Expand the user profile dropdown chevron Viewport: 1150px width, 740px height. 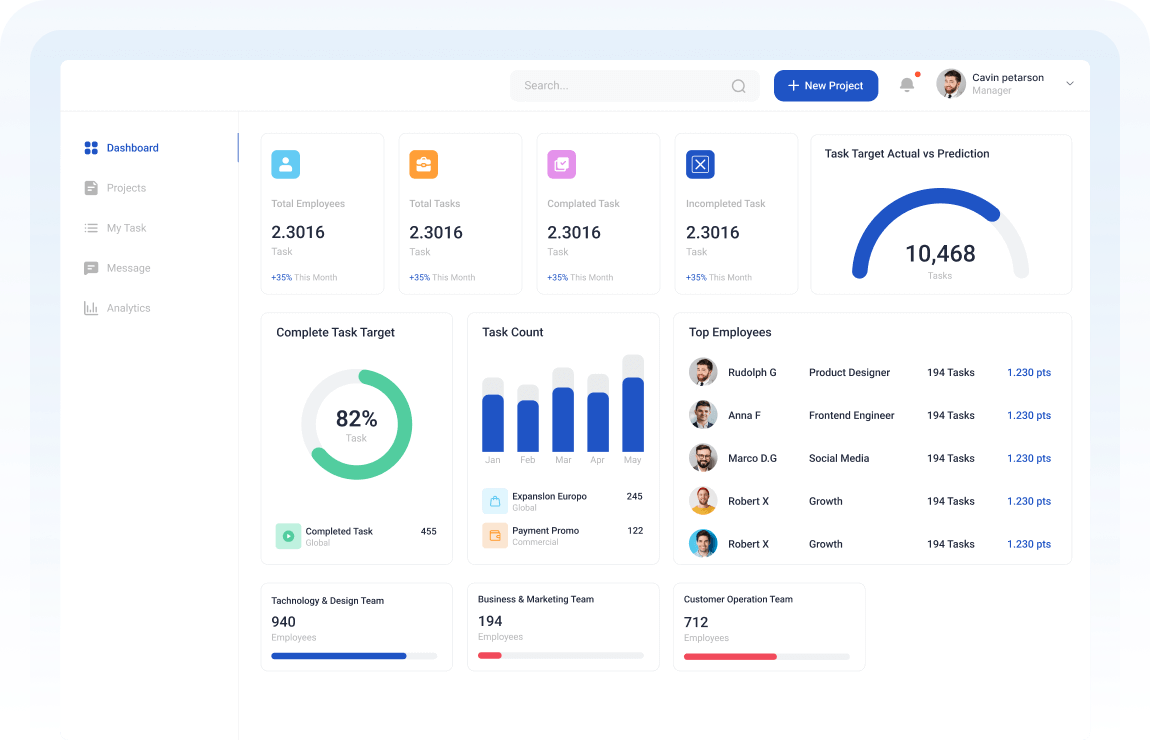pyautogui.click(x=1069, y=84)
